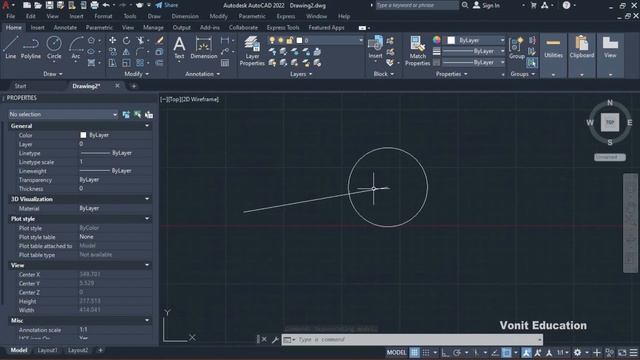This screenshot has width=640, height=360.
Task: Click the Fillet tool icon
Action: [140, 52]
